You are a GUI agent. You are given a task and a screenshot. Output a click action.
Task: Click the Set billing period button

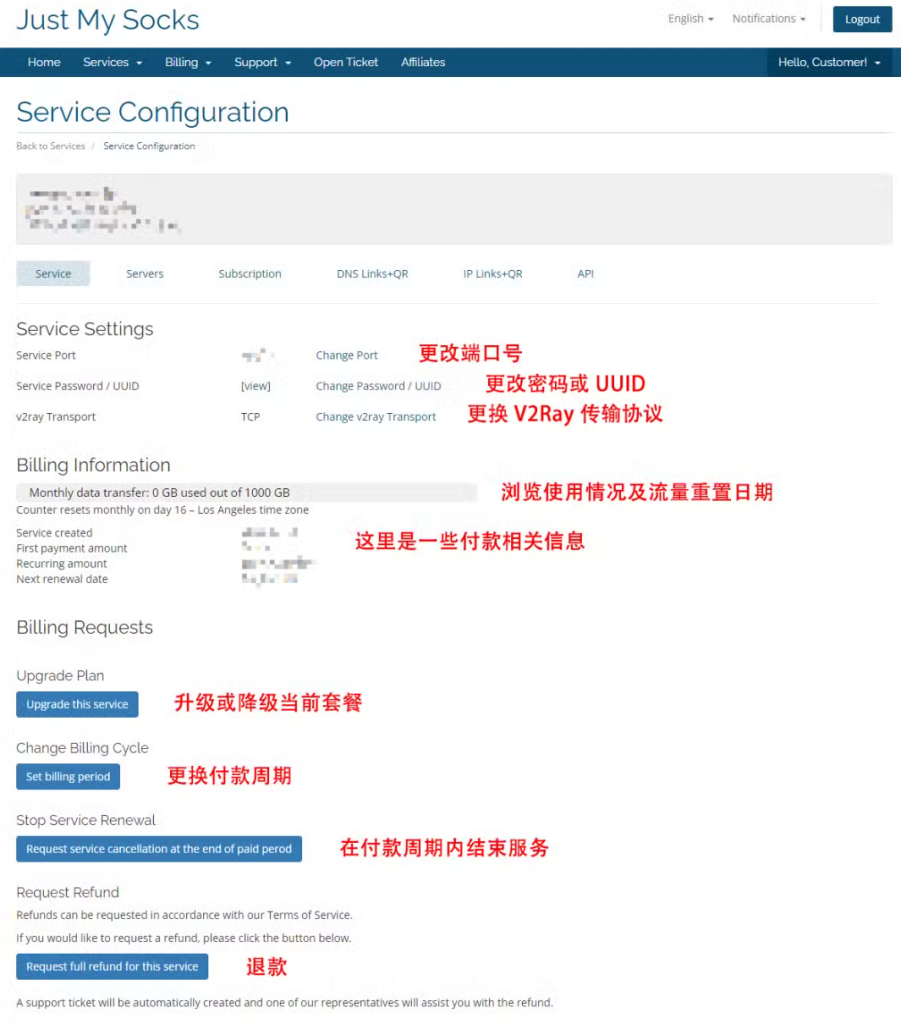pyautogui.click(x=68, y=776)
